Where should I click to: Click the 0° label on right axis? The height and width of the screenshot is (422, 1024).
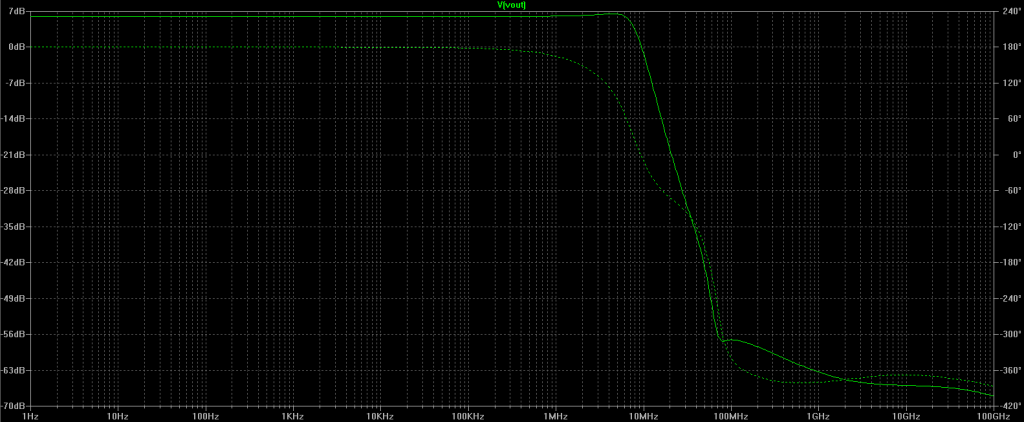[x=1004, y=155]
